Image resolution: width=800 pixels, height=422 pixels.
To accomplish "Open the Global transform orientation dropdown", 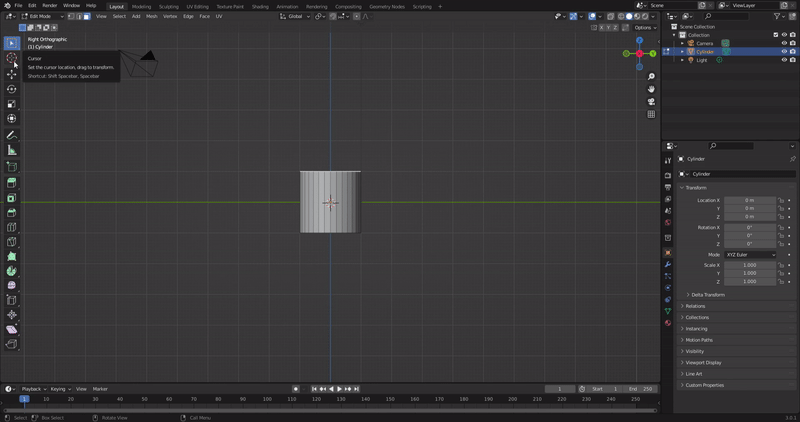I will pos(295,16).
